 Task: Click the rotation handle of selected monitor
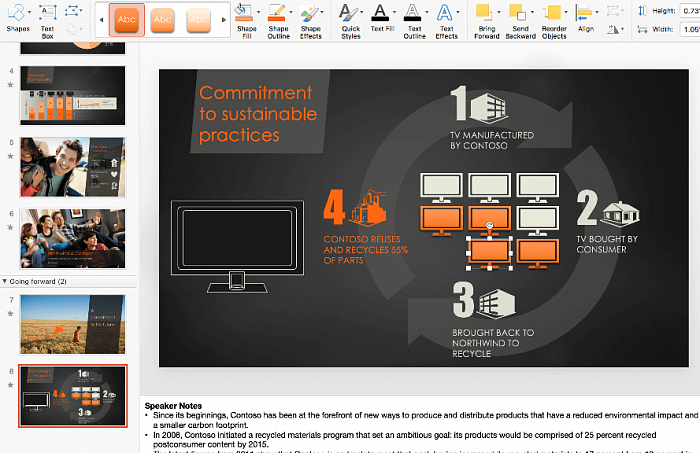pos(489,225)
